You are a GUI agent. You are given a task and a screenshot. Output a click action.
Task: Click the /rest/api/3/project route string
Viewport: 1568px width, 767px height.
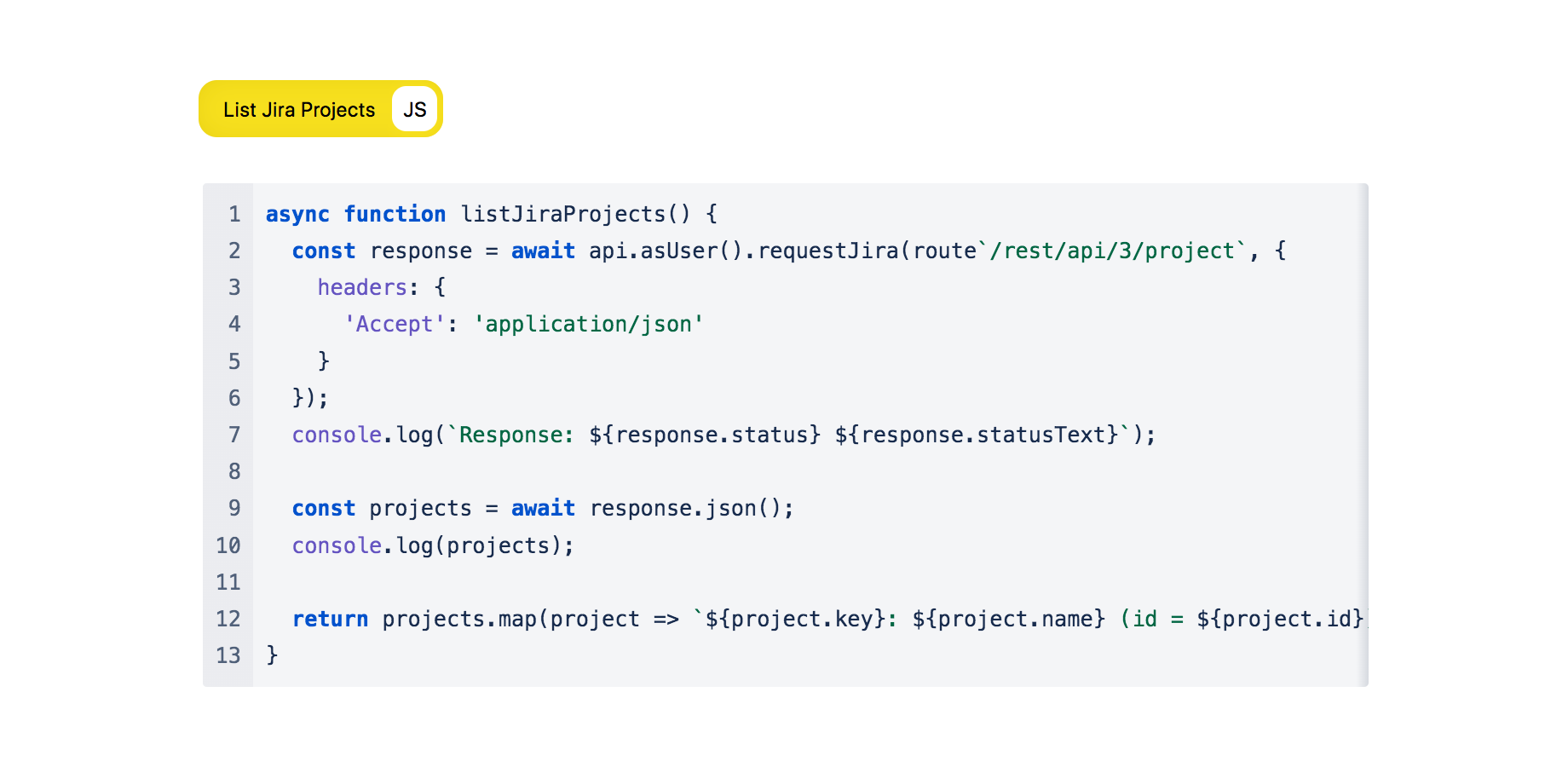click(1112, 251)
